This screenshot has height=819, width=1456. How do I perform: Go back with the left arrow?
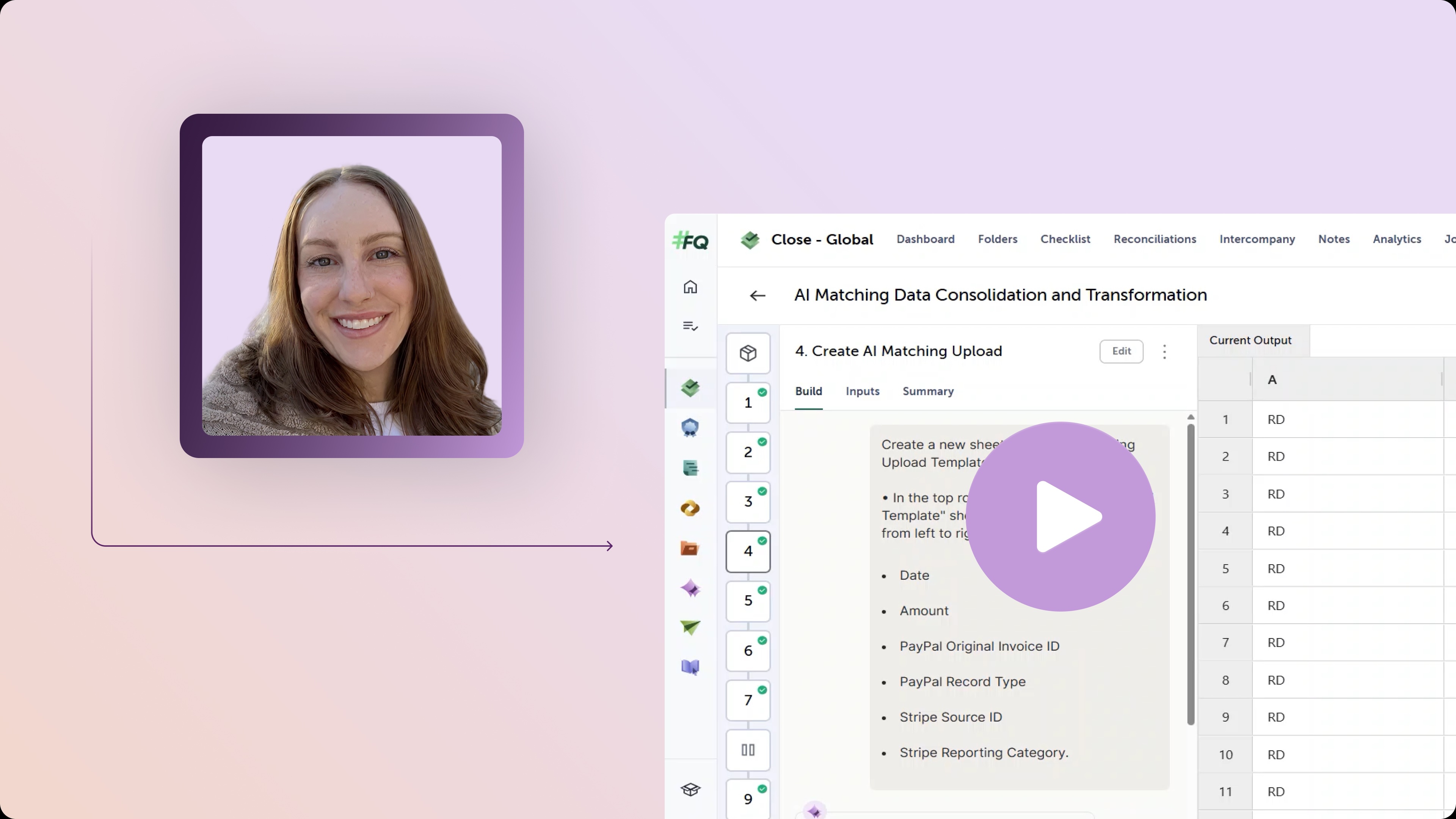pos(758,296)
